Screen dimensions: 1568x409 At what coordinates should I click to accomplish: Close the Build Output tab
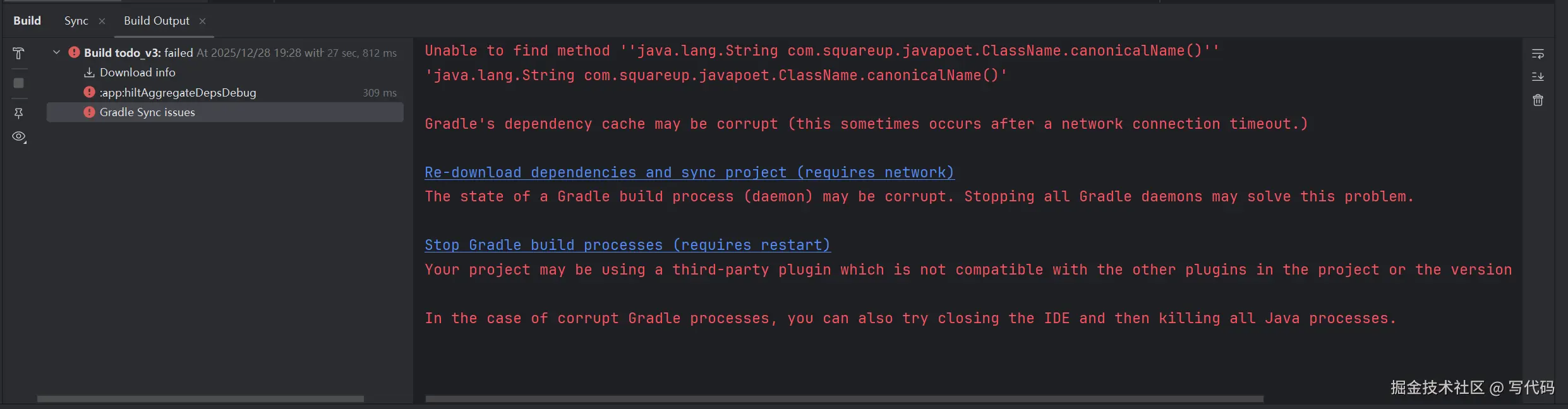pos(202,21)
